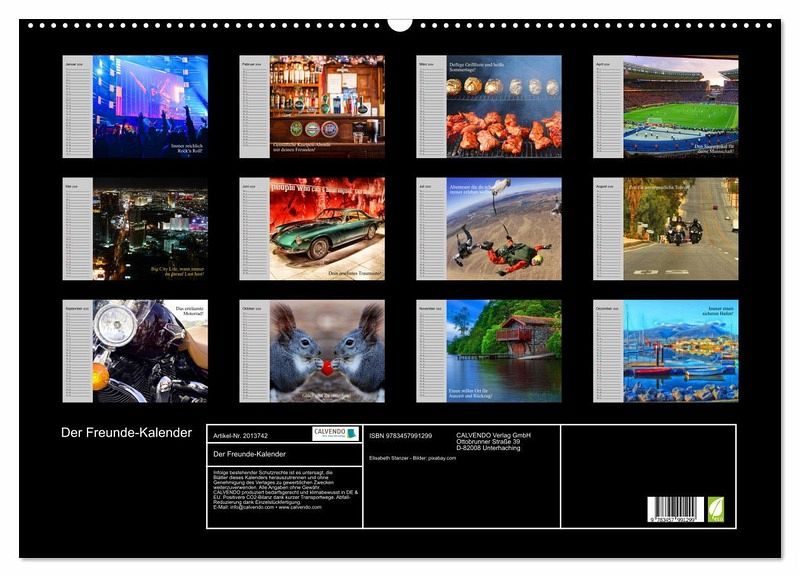Screen dimensions: 800x577
Task: Open the September motorcycle headlight thumbnail
Action: pos(150,351)
